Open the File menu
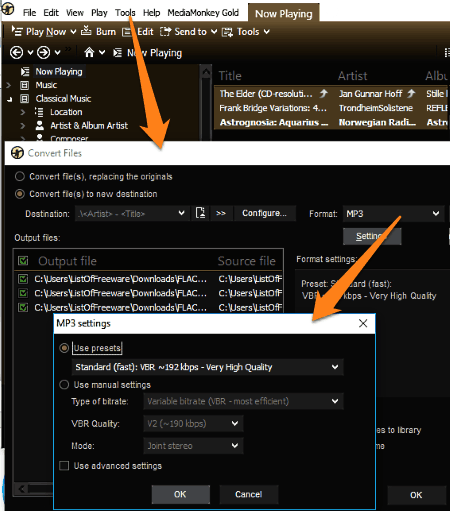This screenshot has width=450, height=511. (x=29, y=13)
